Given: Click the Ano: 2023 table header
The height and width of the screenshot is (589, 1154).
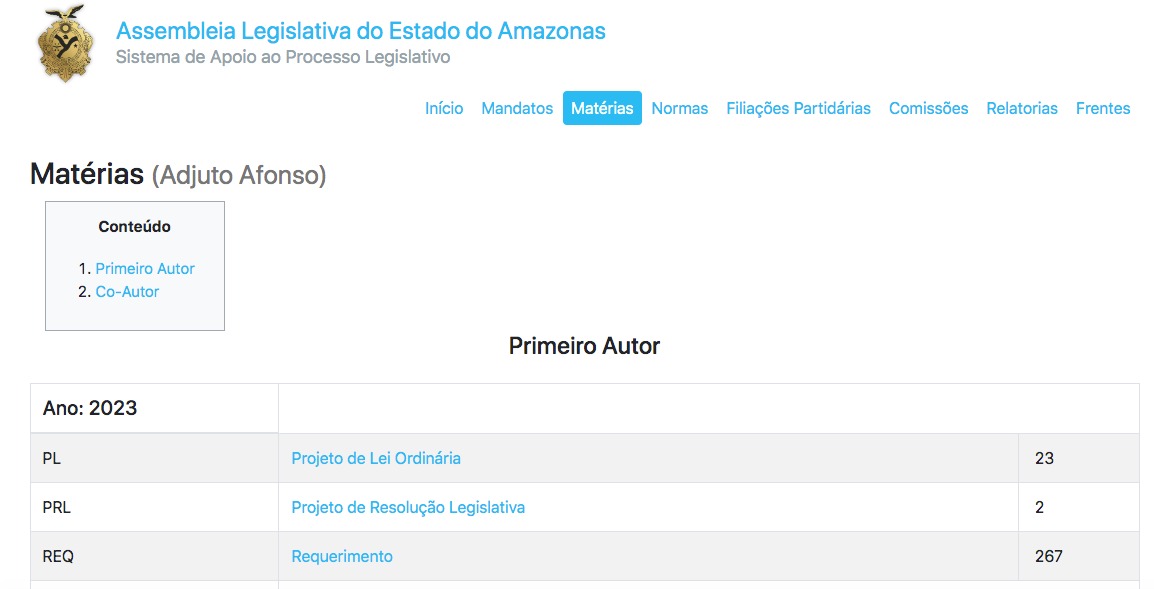Looking at the screenshot, I should tap(90, 408).
